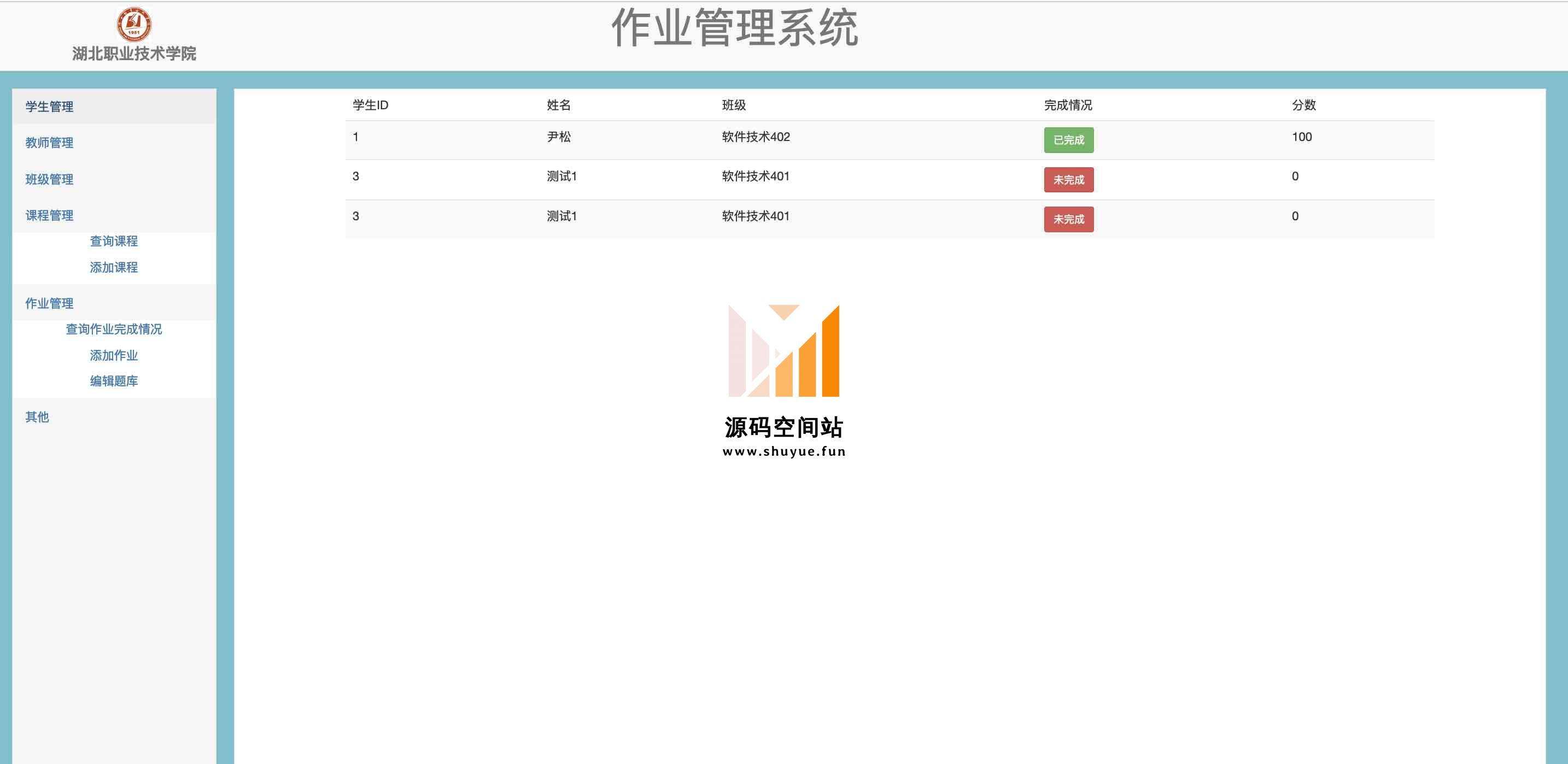This screenshot has width=1568, height=764.
Task: Open the 编辑题库 link
Action: [114, 381]
